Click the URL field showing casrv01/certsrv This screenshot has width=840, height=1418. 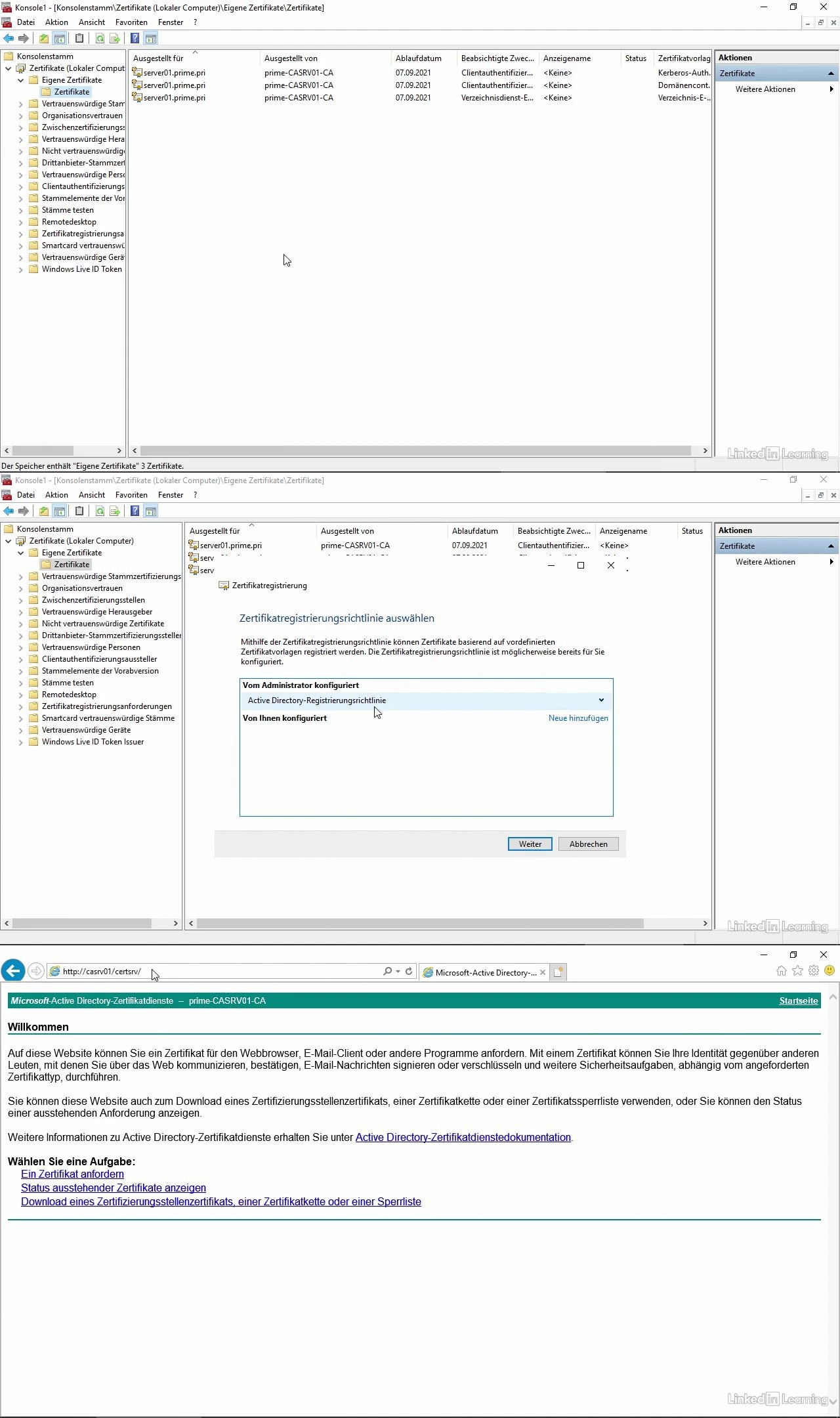tap(217, 972)
